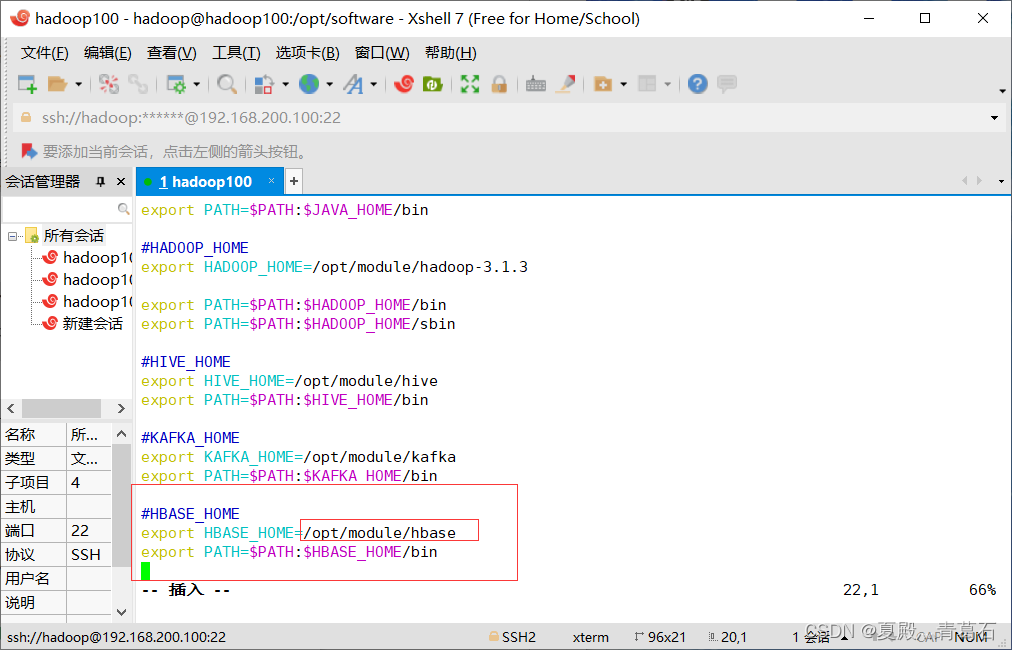Click the lock screen icon
The image size is (1012, 650).
[x=499, y=84]
